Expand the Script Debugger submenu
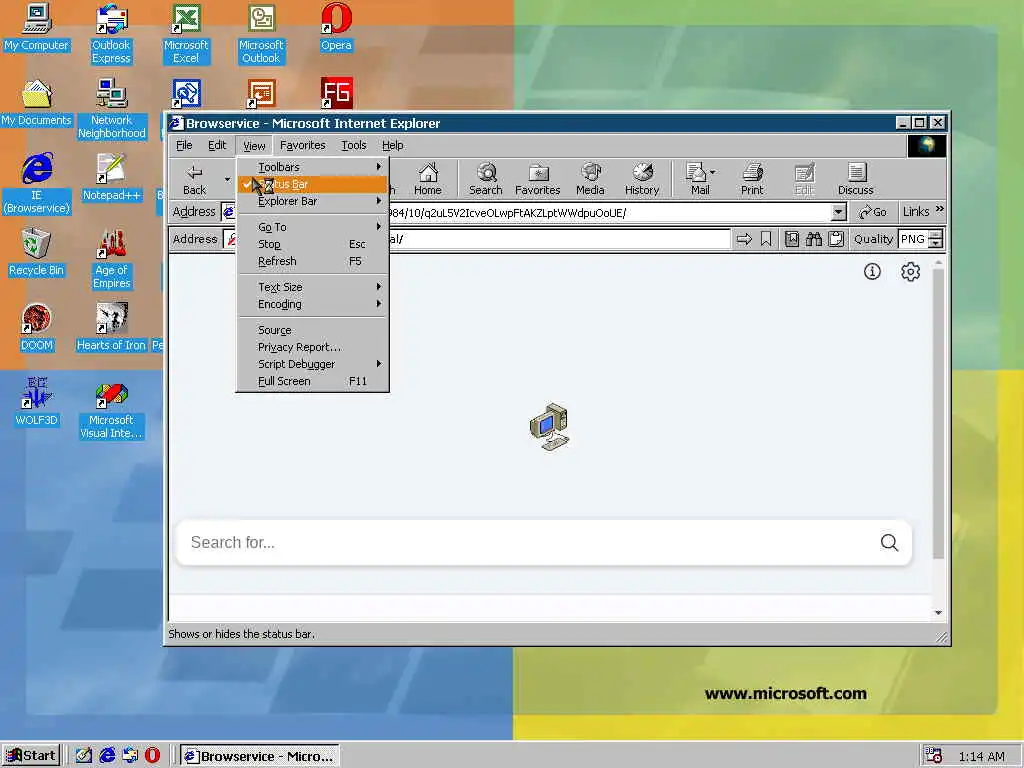Viewport: 1024px width, 768px height. (x=312, y=364)
